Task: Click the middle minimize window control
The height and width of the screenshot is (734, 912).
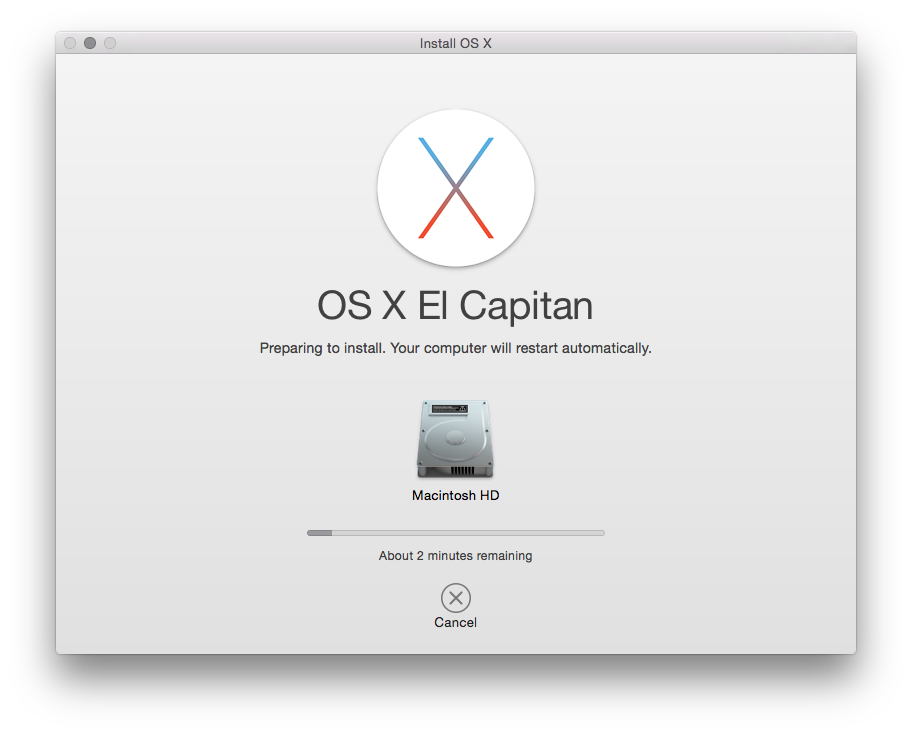Action: (90, 43)
